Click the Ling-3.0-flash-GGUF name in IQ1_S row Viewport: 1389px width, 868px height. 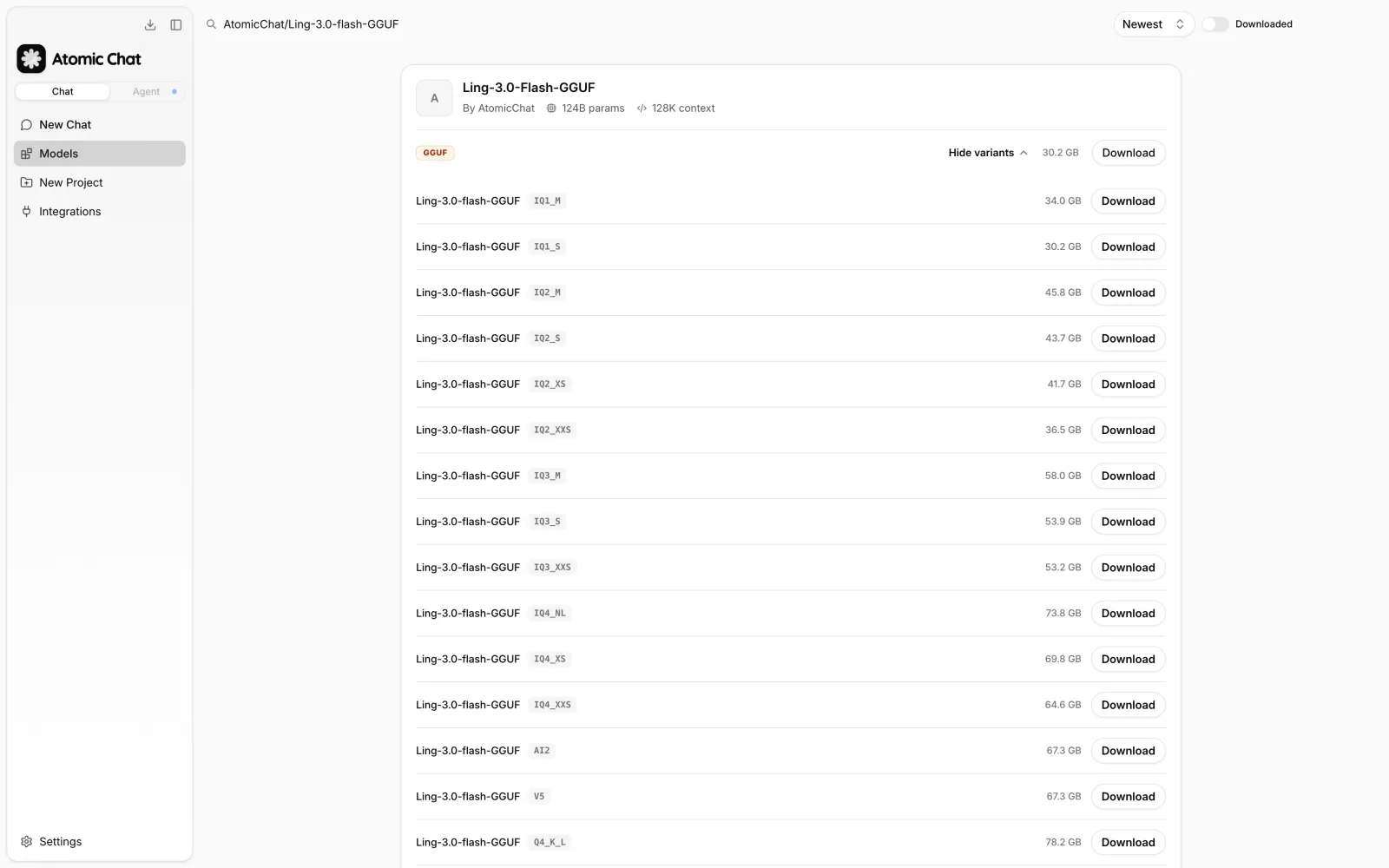click(x=468, y=247)
